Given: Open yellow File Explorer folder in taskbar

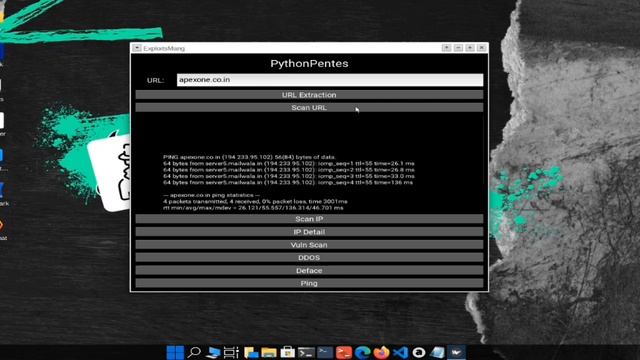Looking at the screenshot, I should (269, 352).
